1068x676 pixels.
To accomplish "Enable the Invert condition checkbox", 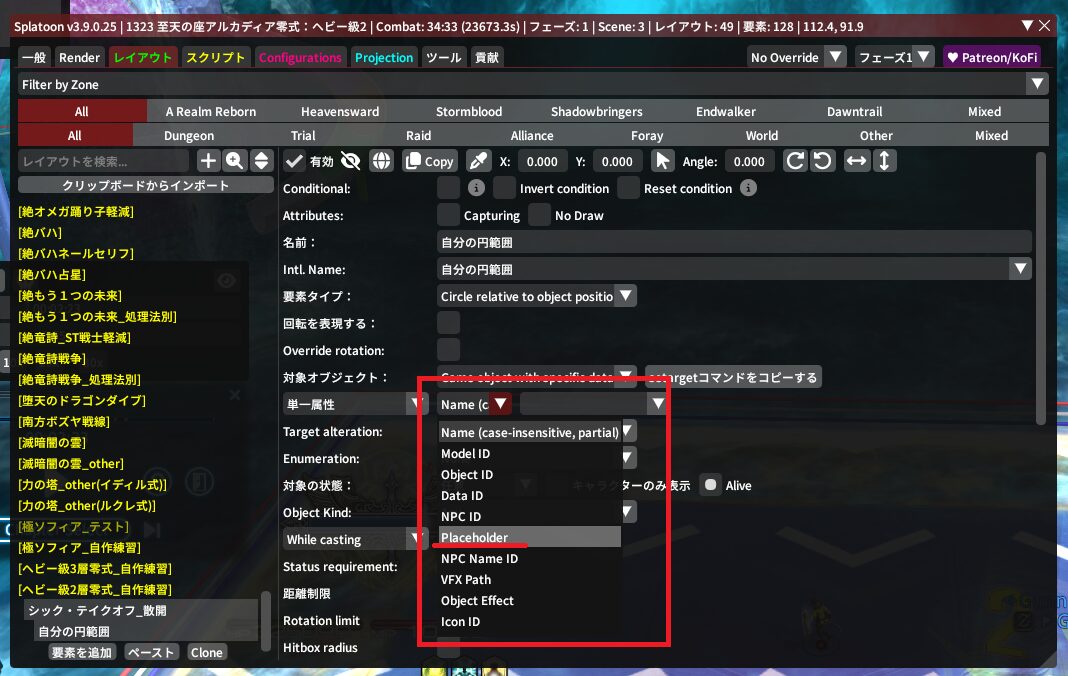I will [x=504, y=188].
